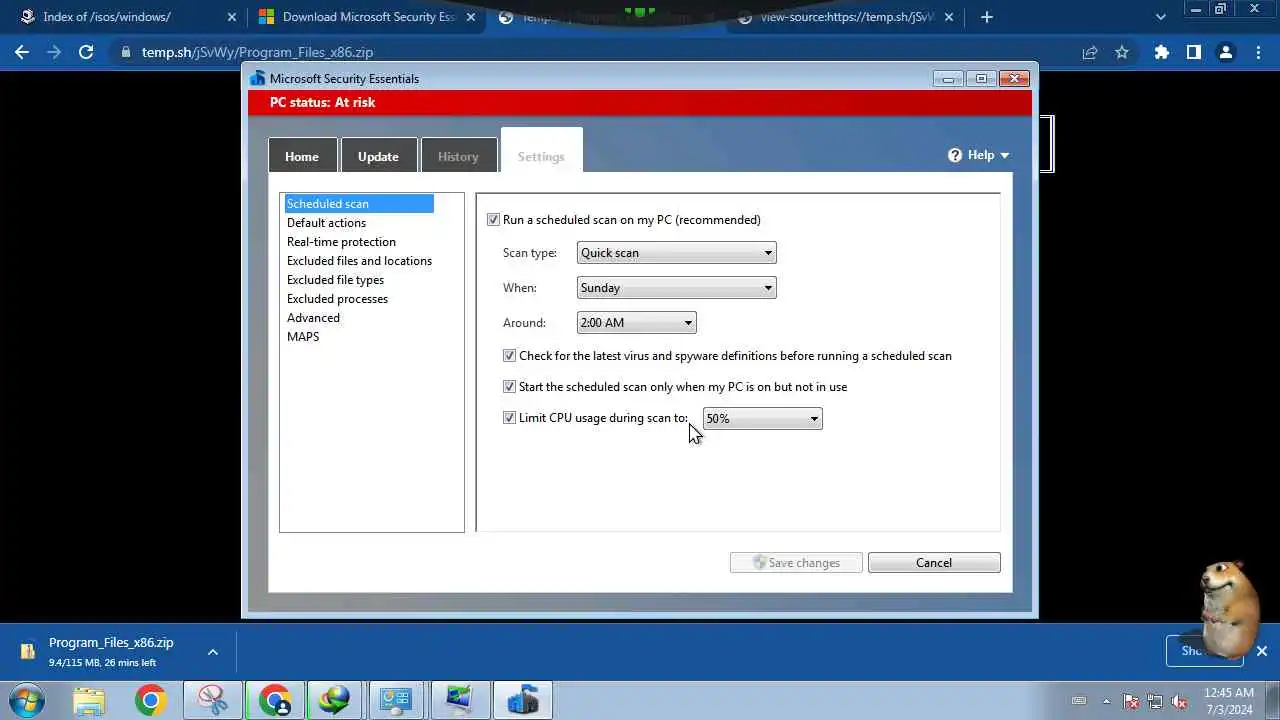Switch to Microsoft Security Essentials taskbar icon
This screenshot has width=1280, height=720.
523,701
